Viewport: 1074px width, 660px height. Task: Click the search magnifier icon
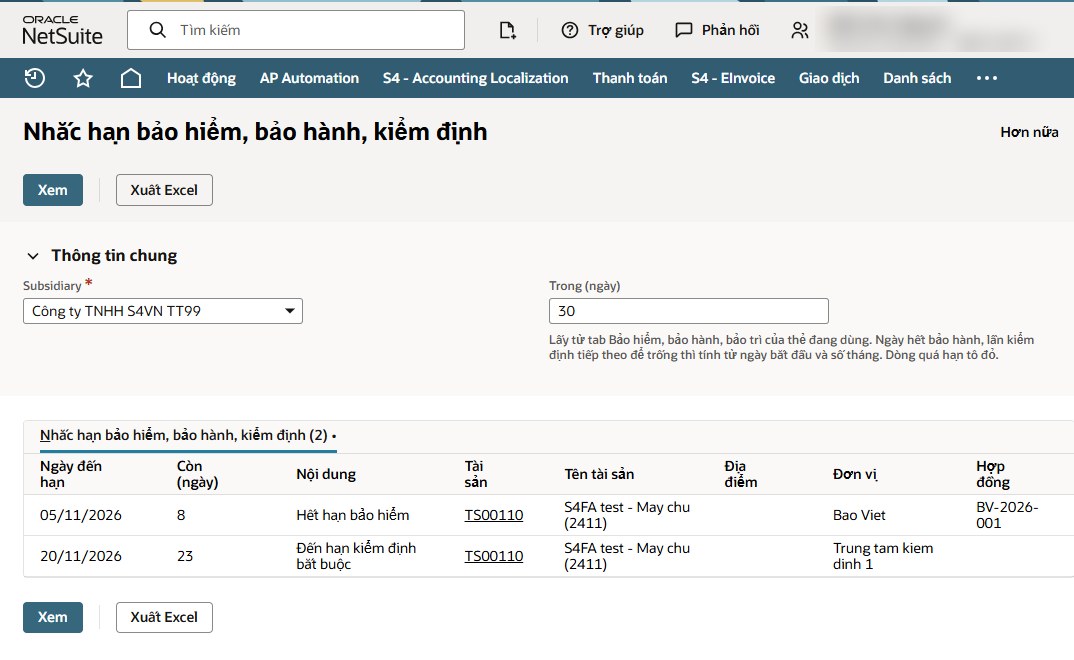click(x=158, y=30)
